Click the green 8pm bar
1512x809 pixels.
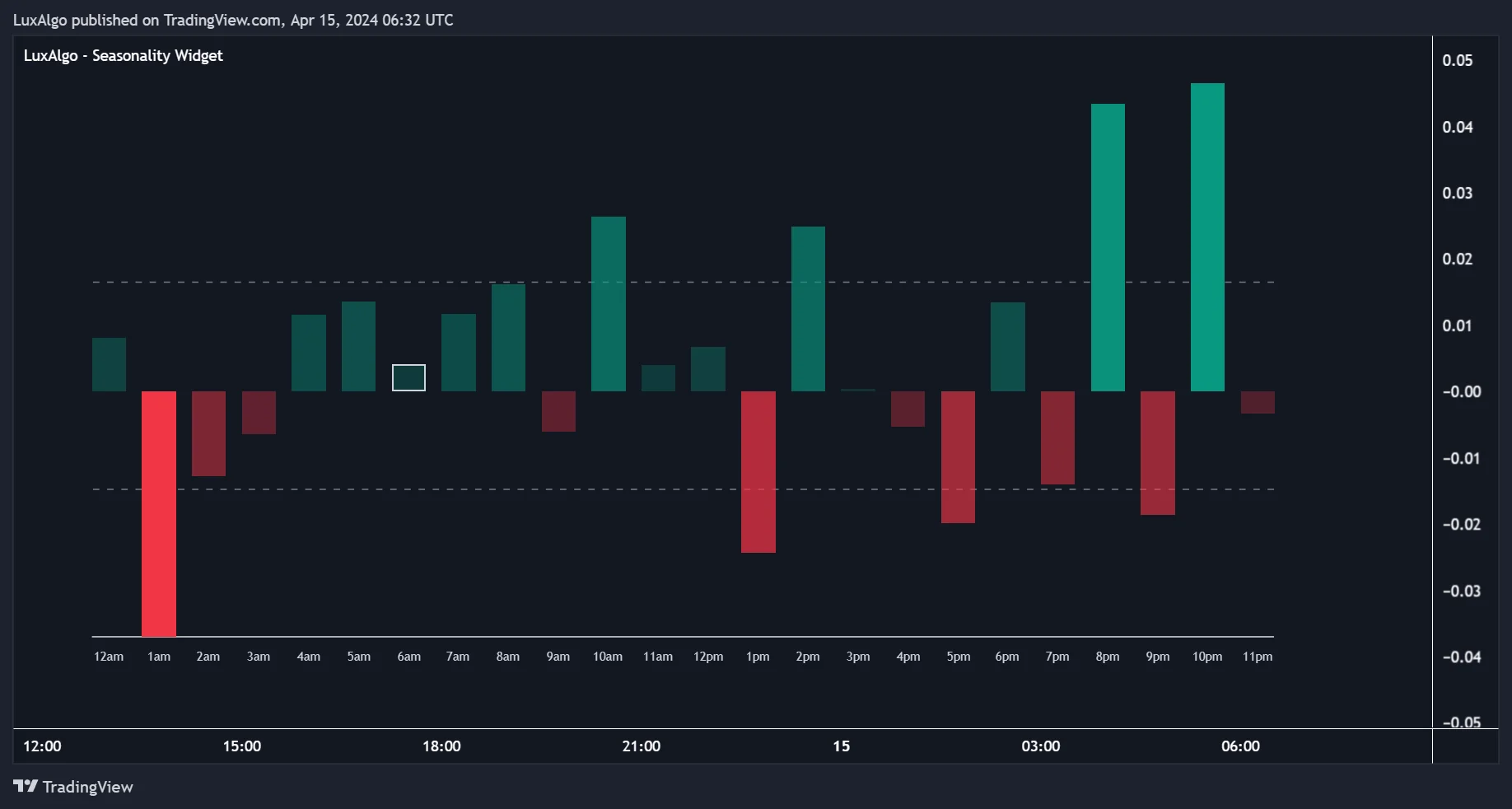pyautogui.click(x=1108, y=247)
